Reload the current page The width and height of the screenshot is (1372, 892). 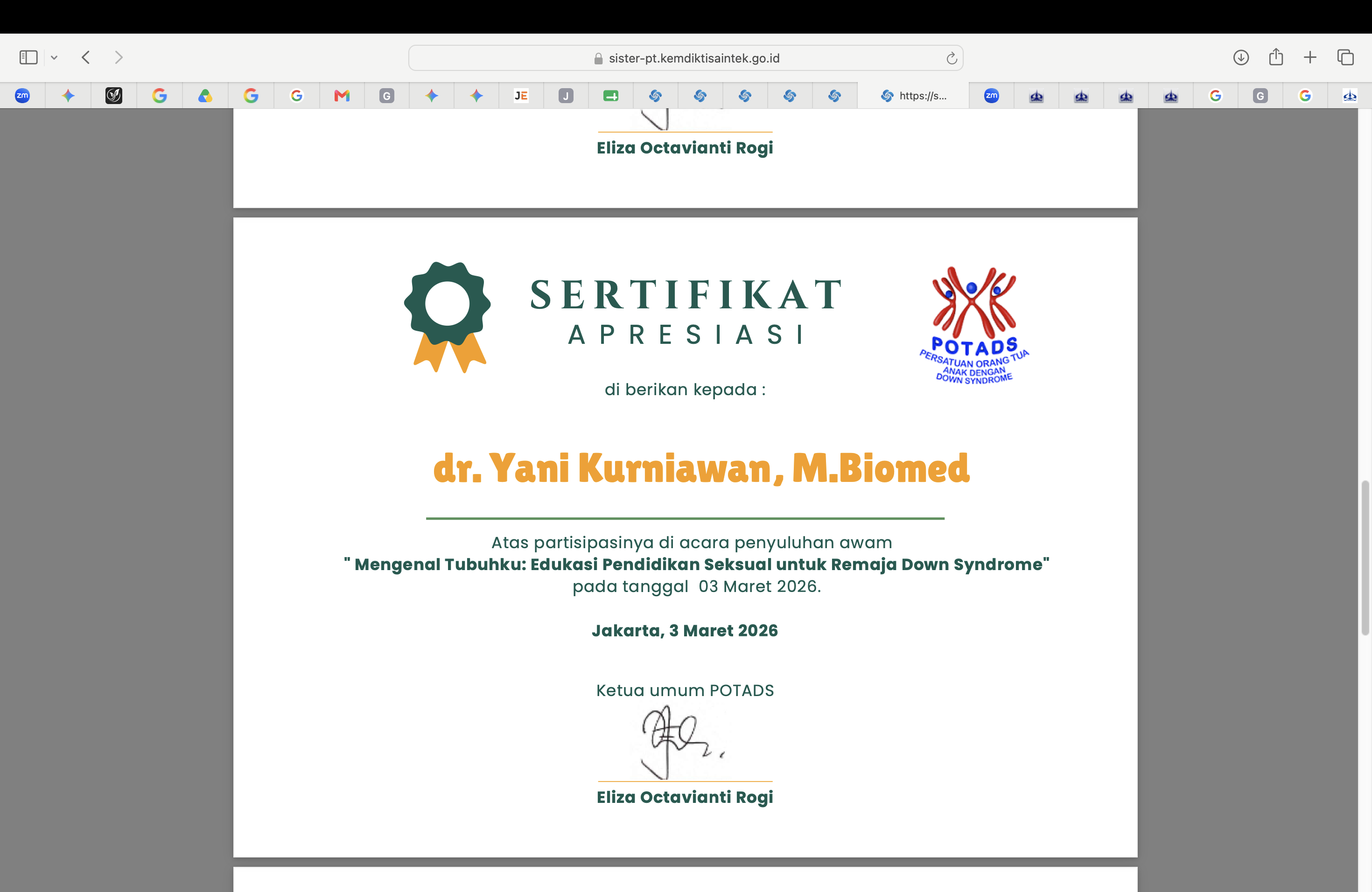(951, 58)
